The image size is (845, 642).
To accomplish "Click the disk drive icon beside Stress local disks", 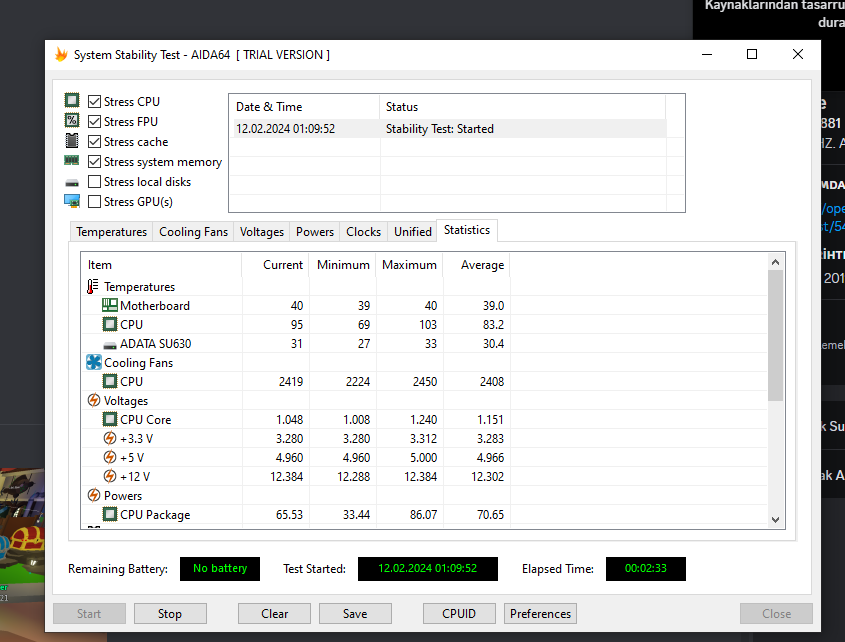I will pyautogui.click(x=72, y=183).
